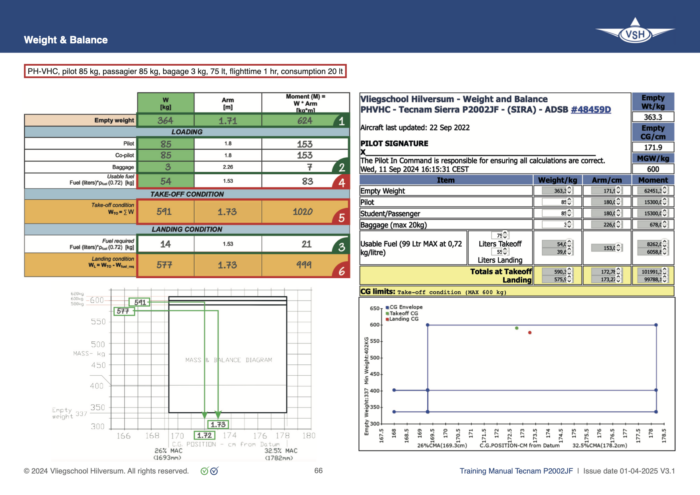Image resolution: width=700 pixels, height=495 pixels.
Task: Click the landing moment 999 cell
Action: pyautogui.click(x=304, y=265)
